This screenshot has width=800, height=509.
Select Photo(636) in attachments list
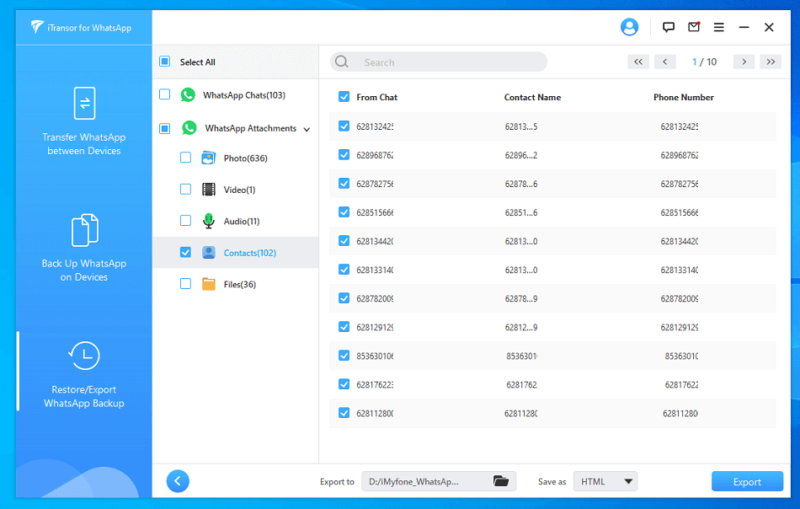(245, 158)
